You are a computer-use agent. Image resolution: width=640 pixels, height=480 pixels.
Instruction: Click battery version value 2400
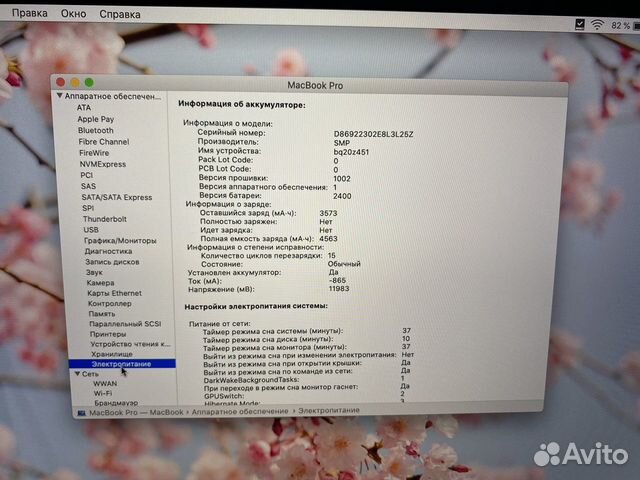click(342, 196)
